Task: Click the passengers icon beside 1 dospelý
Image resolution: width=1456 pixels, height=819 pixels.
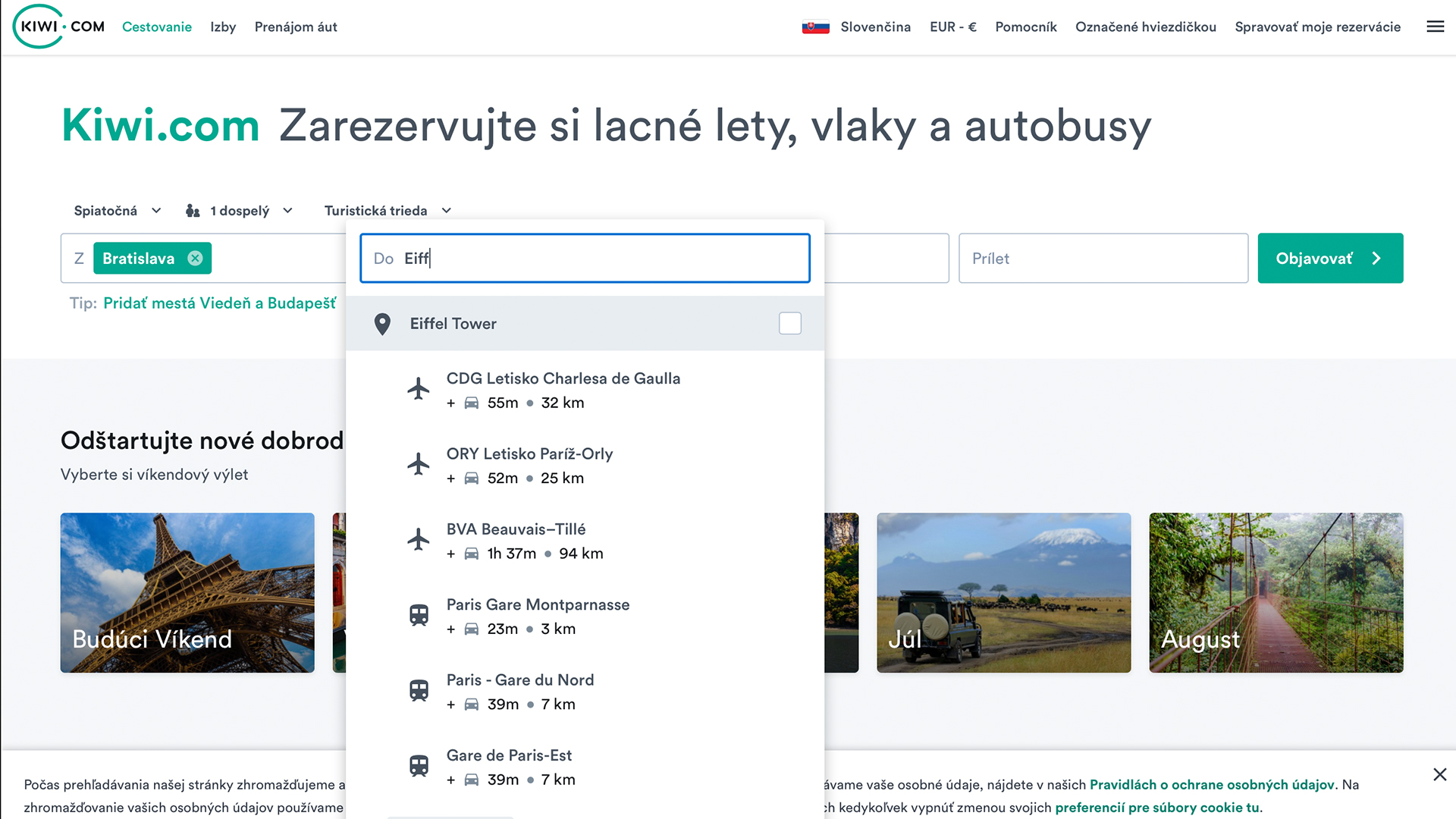Action: (193, 211)
